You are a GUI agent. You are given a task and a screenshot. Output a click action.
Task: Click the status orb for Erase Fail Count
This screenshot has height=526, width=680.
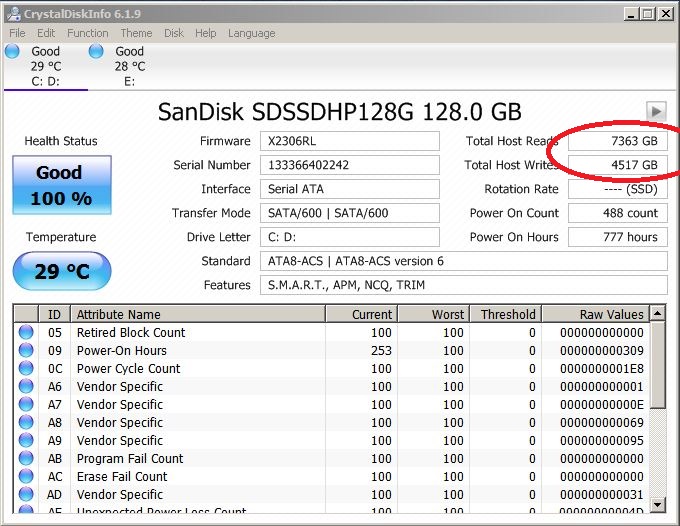click(x=26, y=476)
